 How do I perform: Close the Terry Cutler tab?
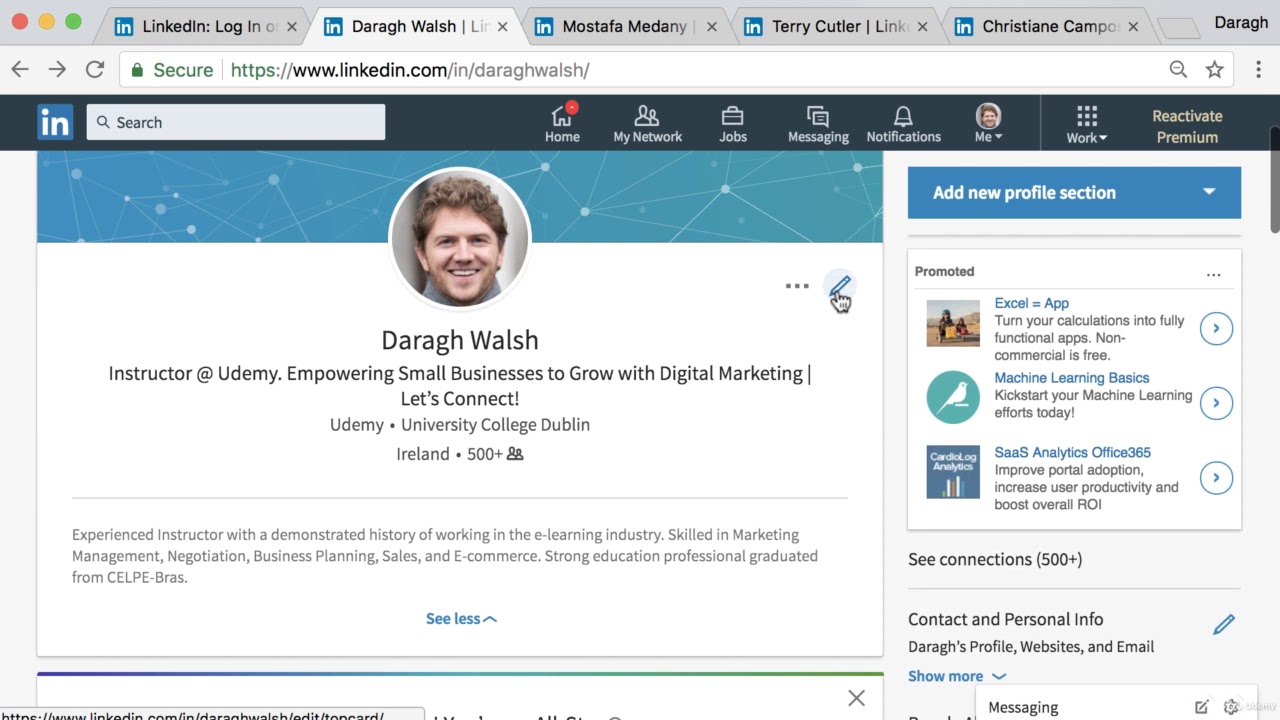pyautogui.click(x=922, y=27)
